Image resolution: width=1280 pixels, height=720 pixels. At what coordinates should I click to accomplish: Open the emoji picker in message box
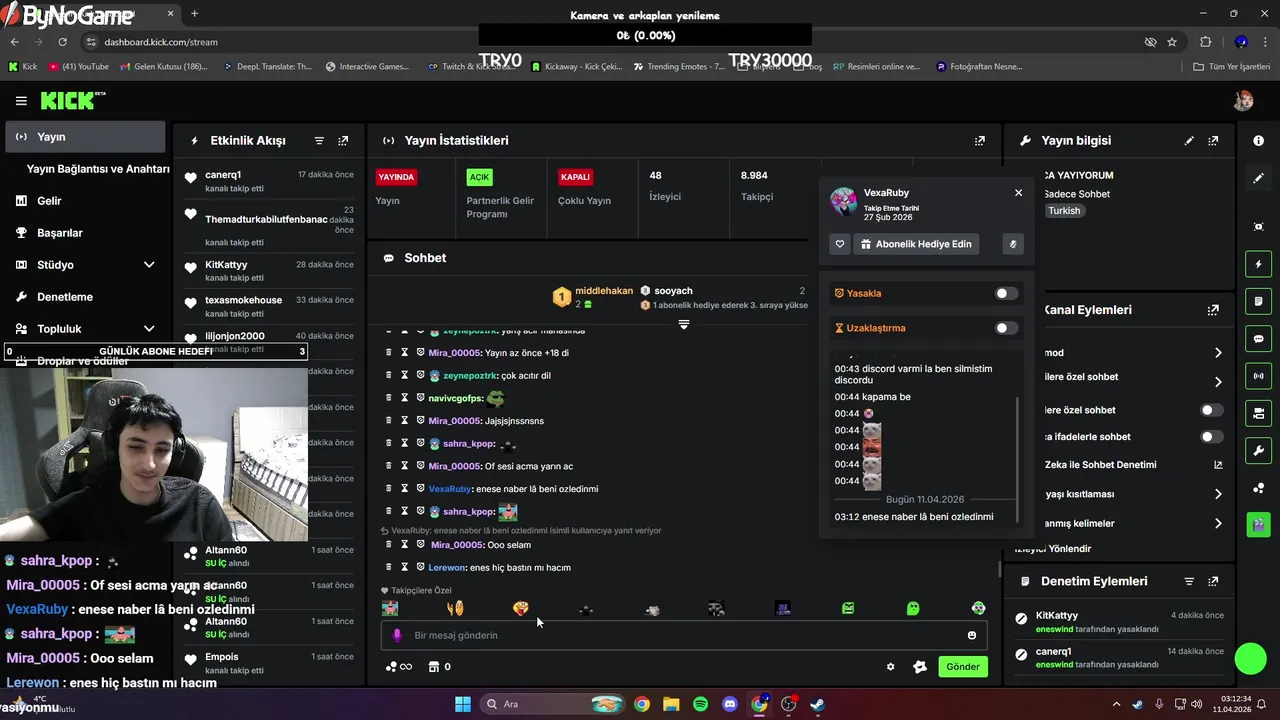(x=972, y=635)
